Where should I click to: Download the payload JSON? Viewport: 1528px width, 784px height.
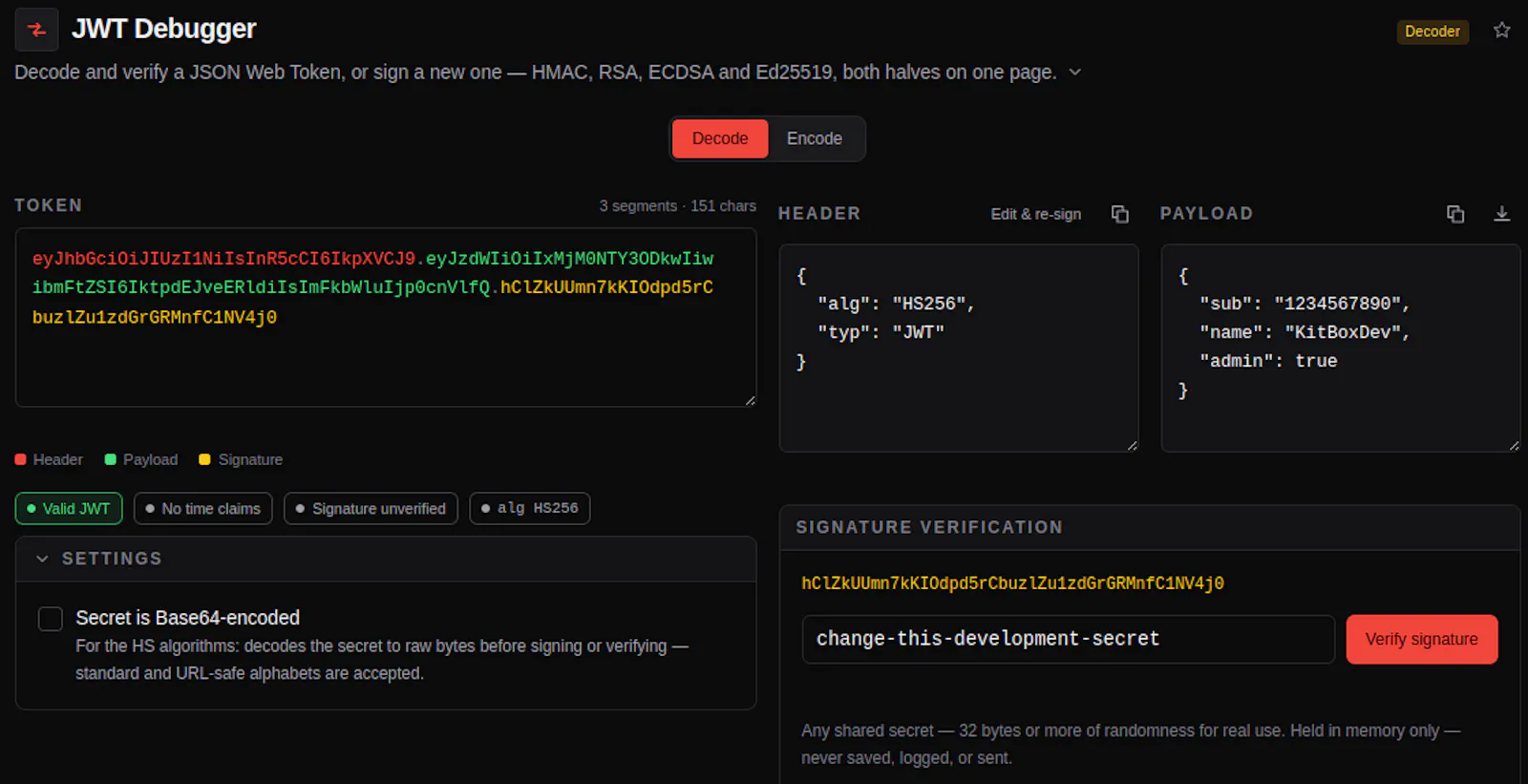pos(1502,214)
